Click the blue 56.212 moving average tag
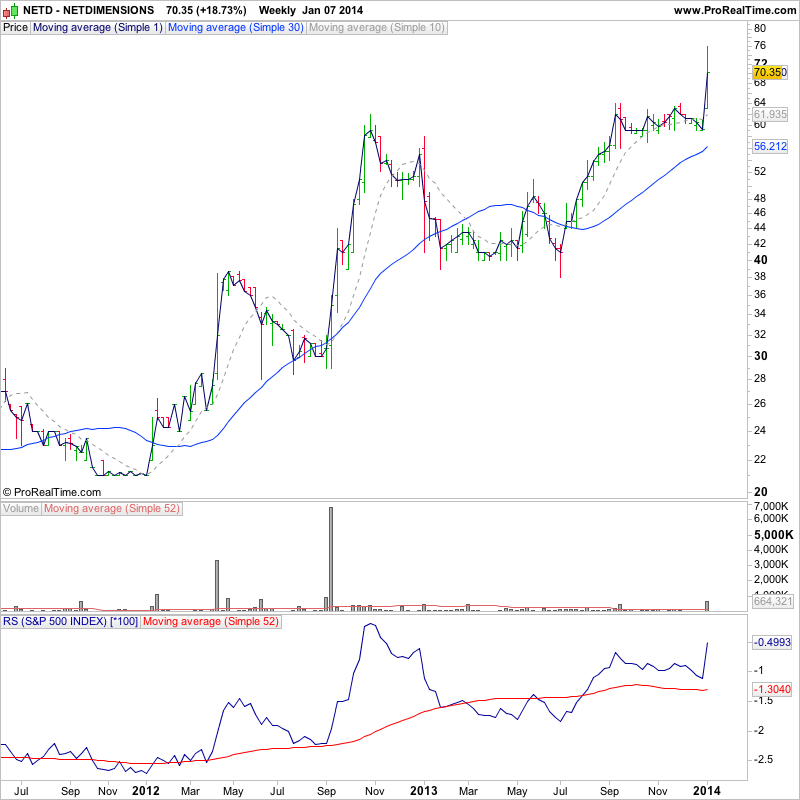This screenshot has height=800, width=800. [770, 146]
